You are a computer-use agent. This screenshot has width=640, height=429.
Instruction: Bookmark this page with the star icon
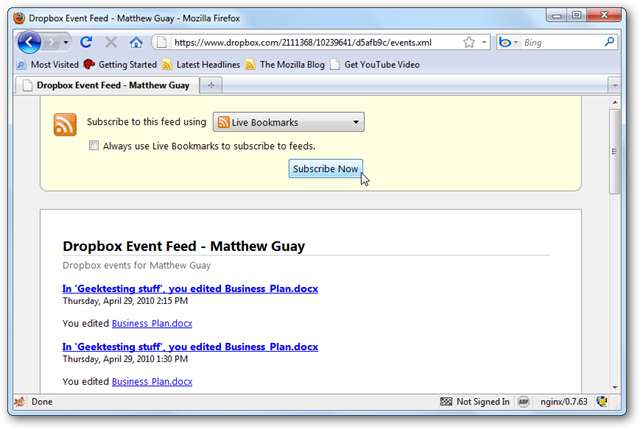point(469,42)
